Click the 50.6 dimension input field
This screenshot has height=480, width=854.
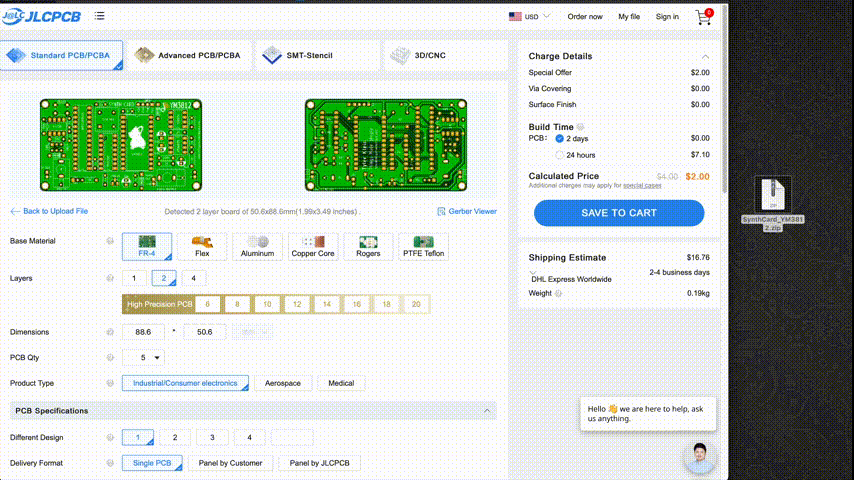coord(205,332)
